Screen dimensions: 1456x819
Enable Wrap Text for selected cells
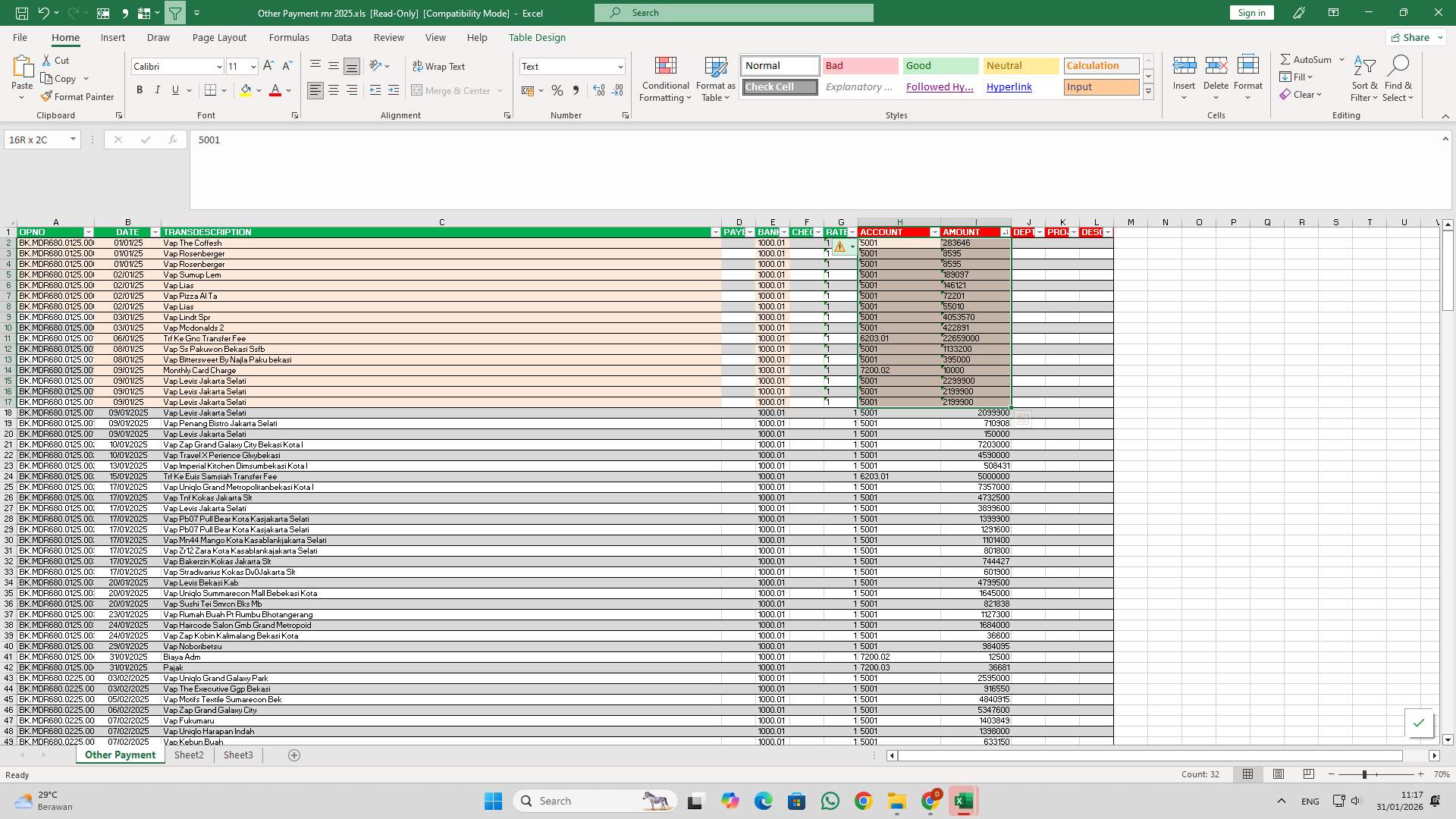pyautogui.click(x=440, y=66)
